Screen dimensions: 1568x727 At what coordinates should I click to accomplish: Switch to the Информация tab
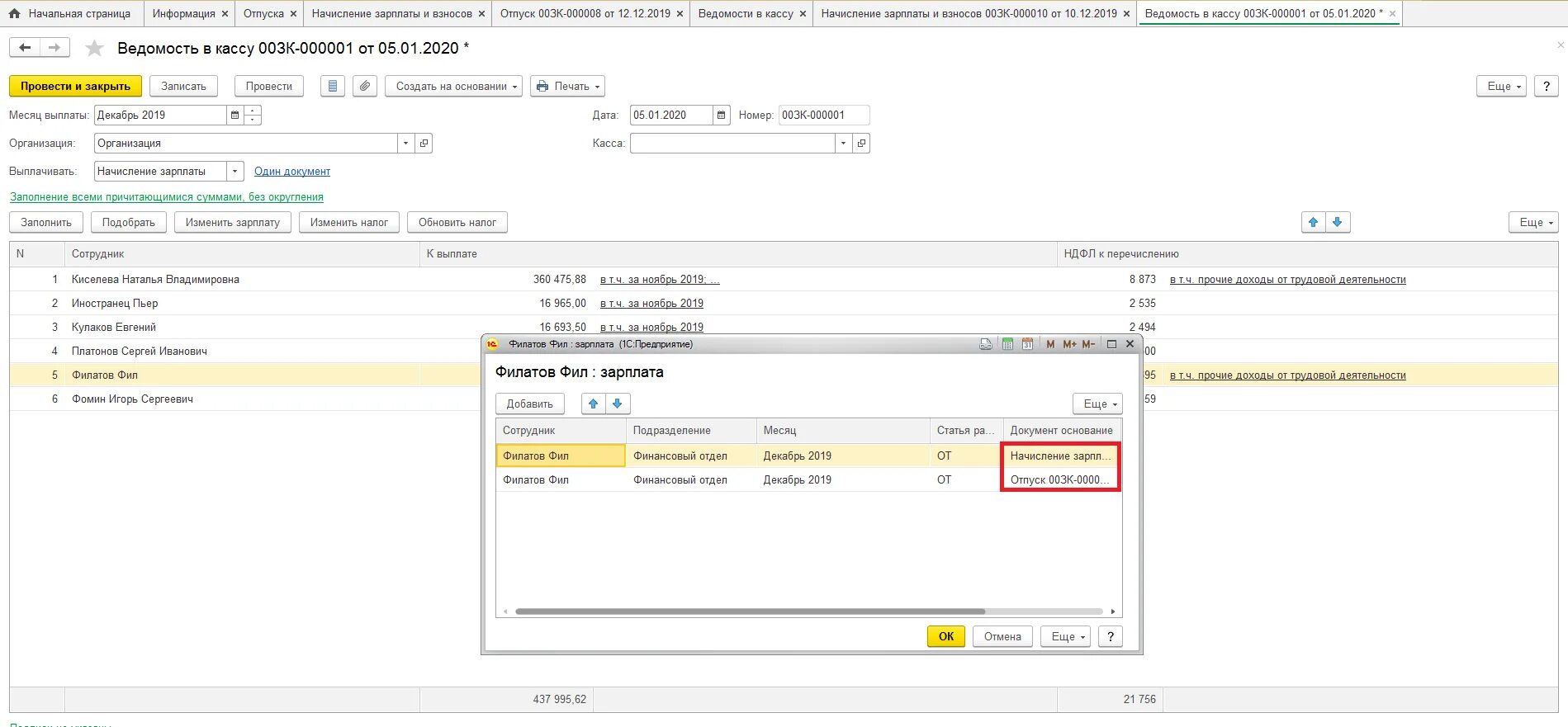pos(183,13)
